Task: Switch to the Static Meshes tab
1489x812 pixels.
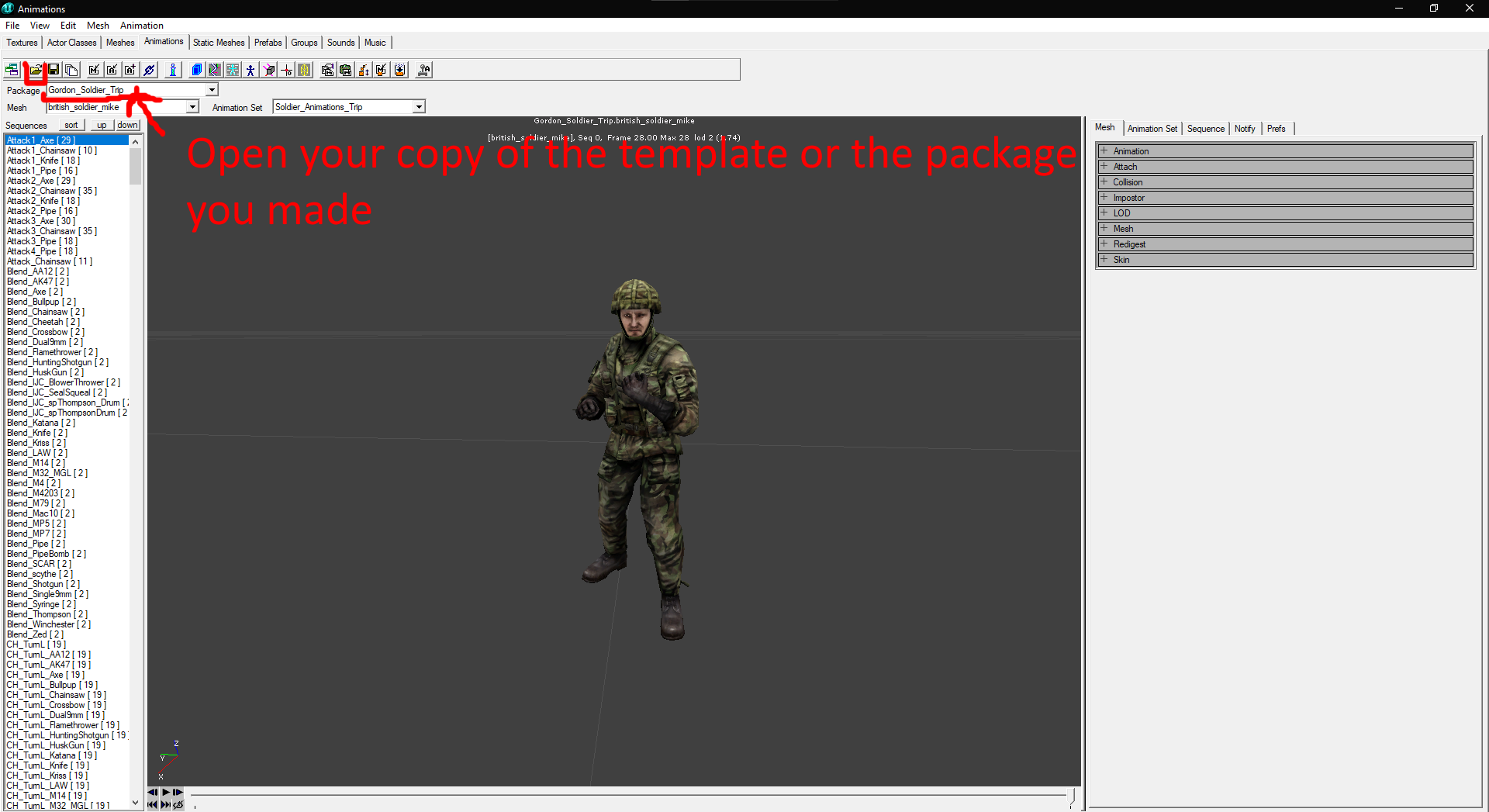Action: click(x=219, y=43)
